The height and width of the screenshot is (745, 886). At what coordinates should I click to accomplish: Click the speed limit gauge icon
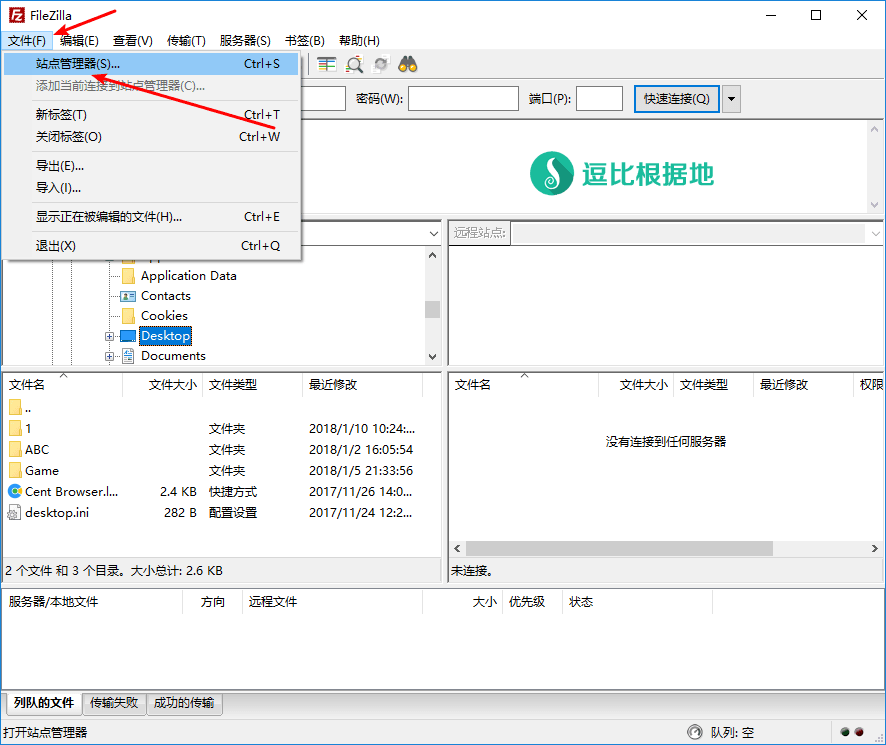point(695,733)
